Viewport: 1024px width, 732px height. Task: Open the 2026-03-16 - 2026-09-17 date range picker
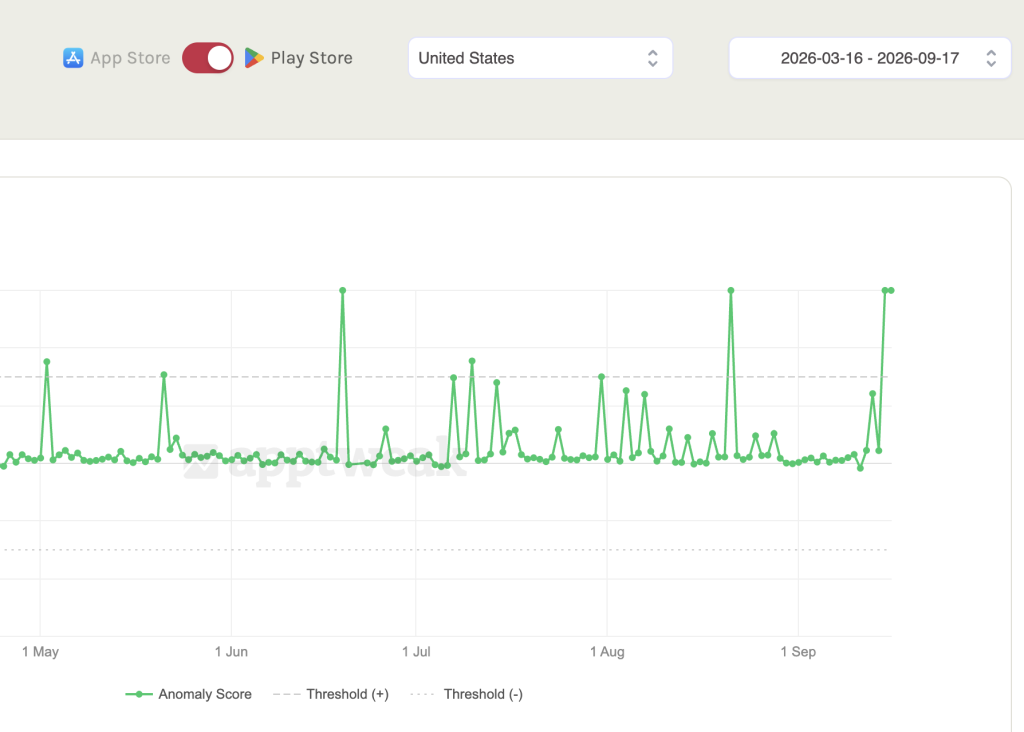pos(870,58)
